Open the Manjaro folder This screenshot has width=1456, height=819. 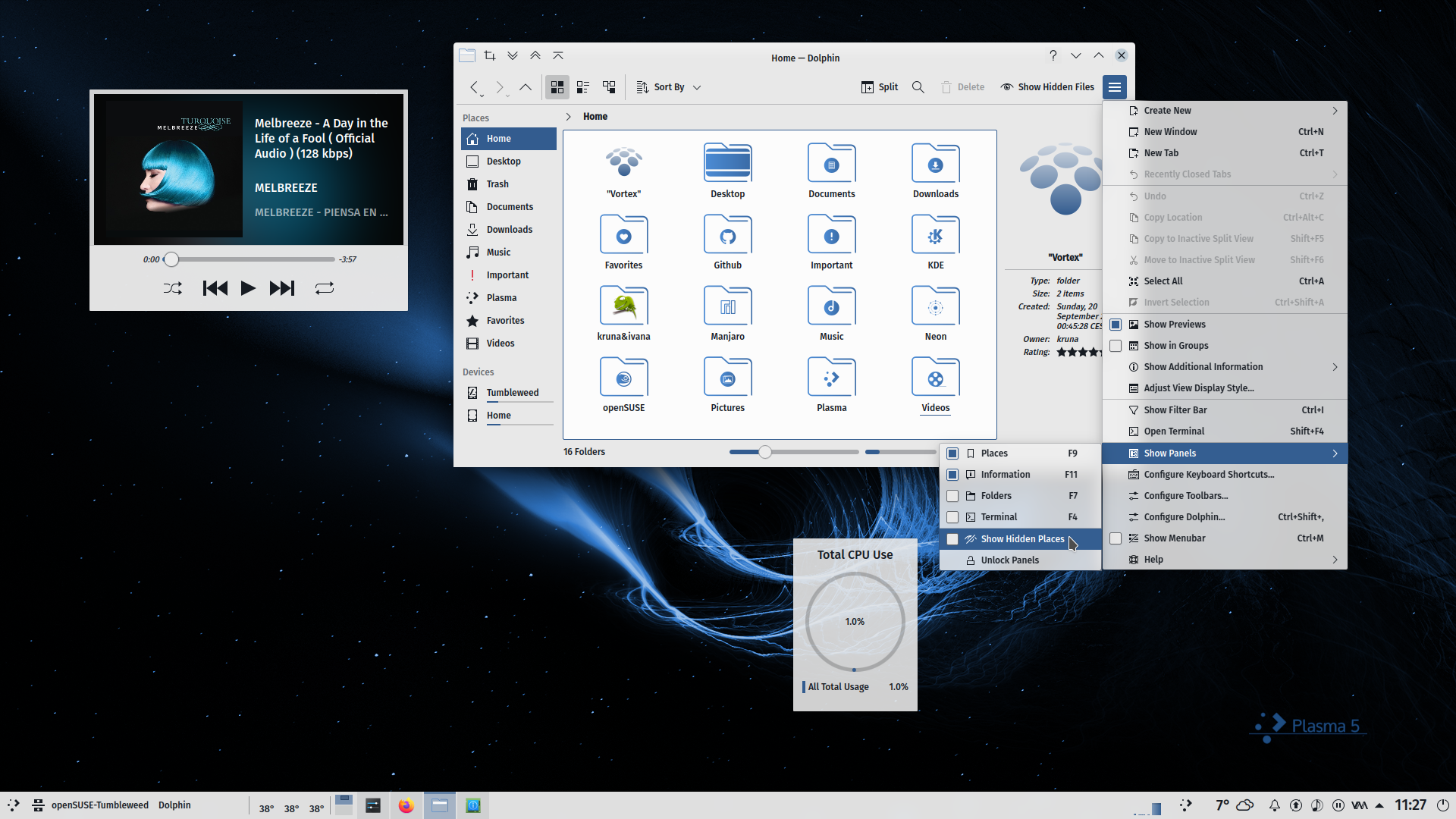pos(727,313)
